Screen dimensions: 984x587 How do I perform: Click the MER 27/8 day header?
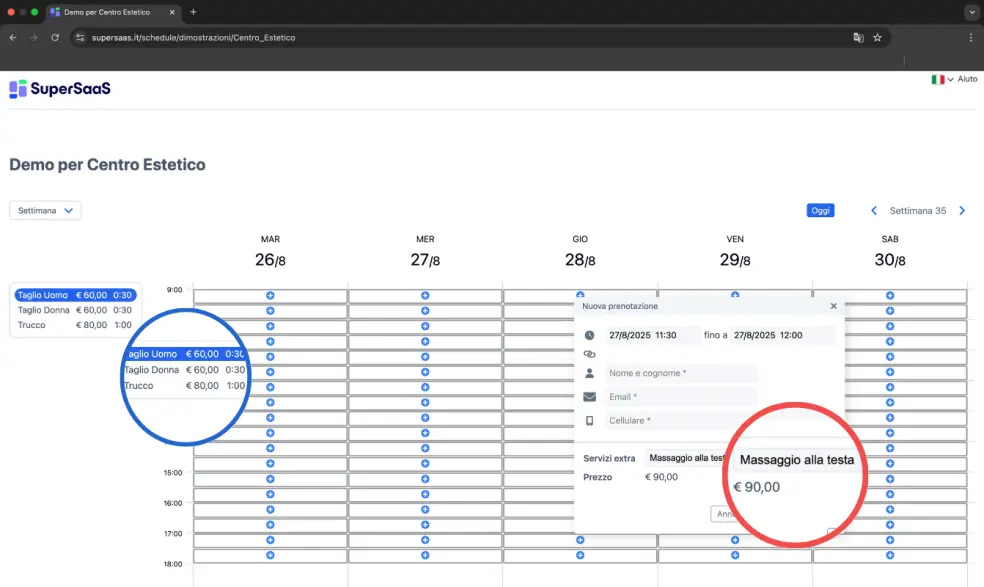[425, 252]
